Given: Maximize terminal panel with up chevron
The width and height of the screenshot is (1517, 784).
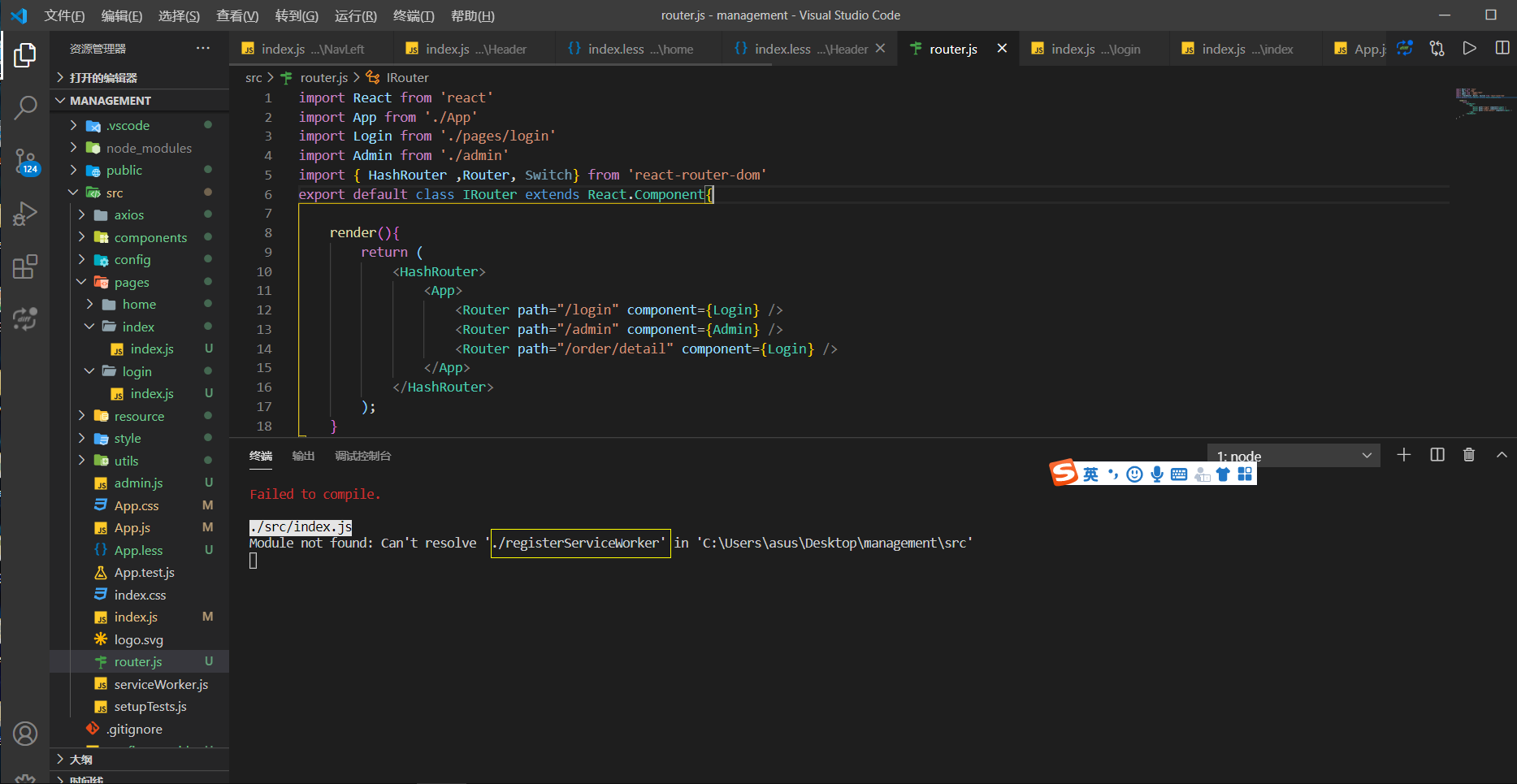Looking at the screenshot, I should (x=1502, y=455).
